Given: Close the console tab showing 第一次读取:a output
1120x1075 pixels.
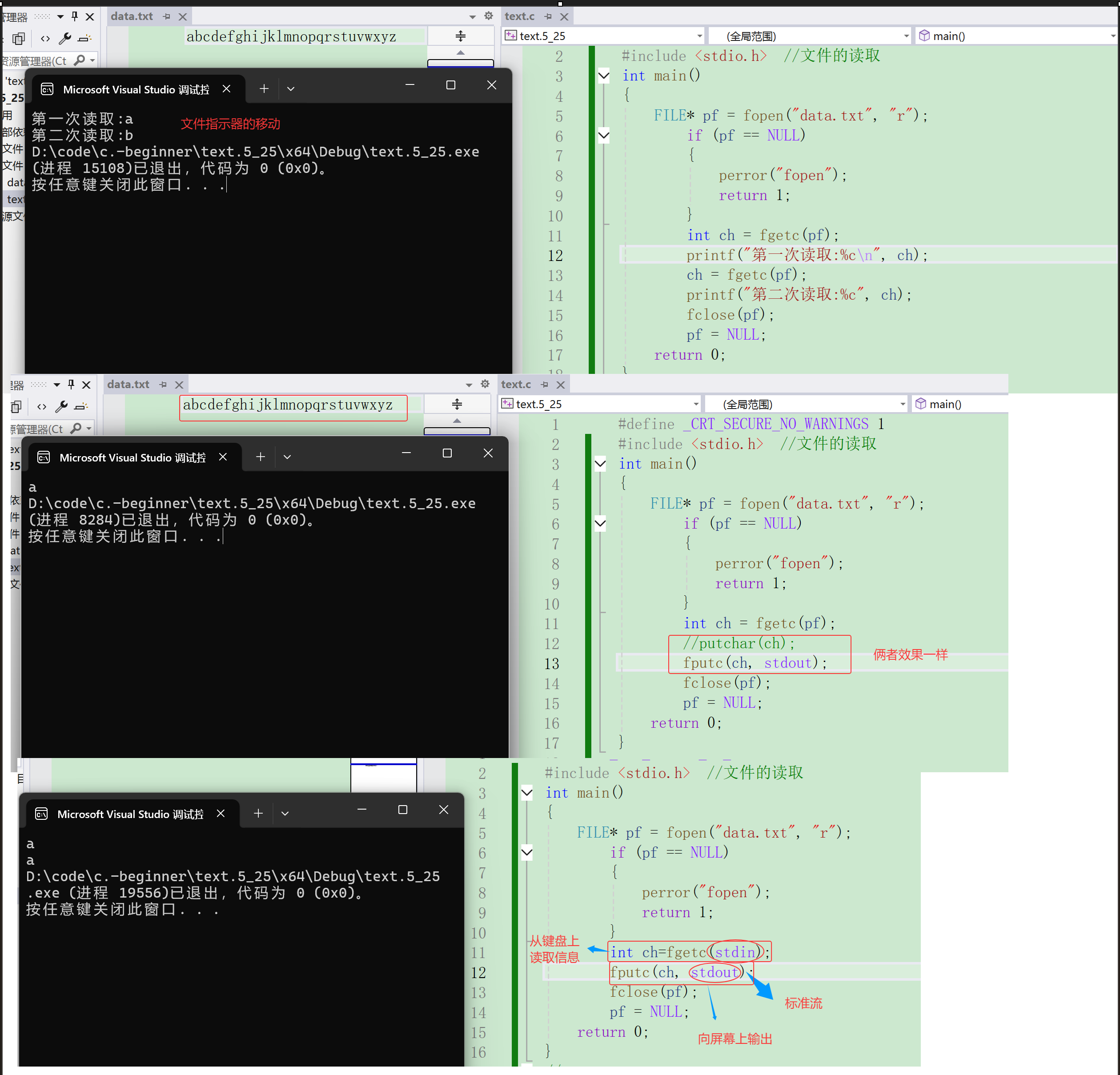Looking at the screenshot, I should (x=226, y=88).
